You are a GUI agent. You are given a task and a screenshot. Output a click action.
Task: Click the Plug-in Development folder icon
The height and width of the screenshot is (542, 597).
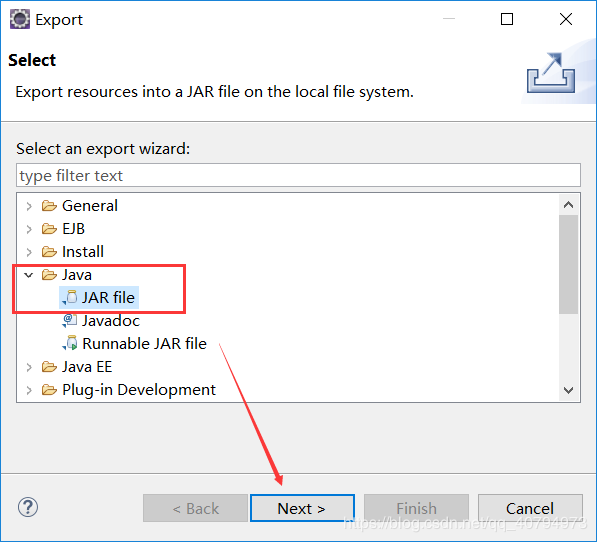point(49,390)
